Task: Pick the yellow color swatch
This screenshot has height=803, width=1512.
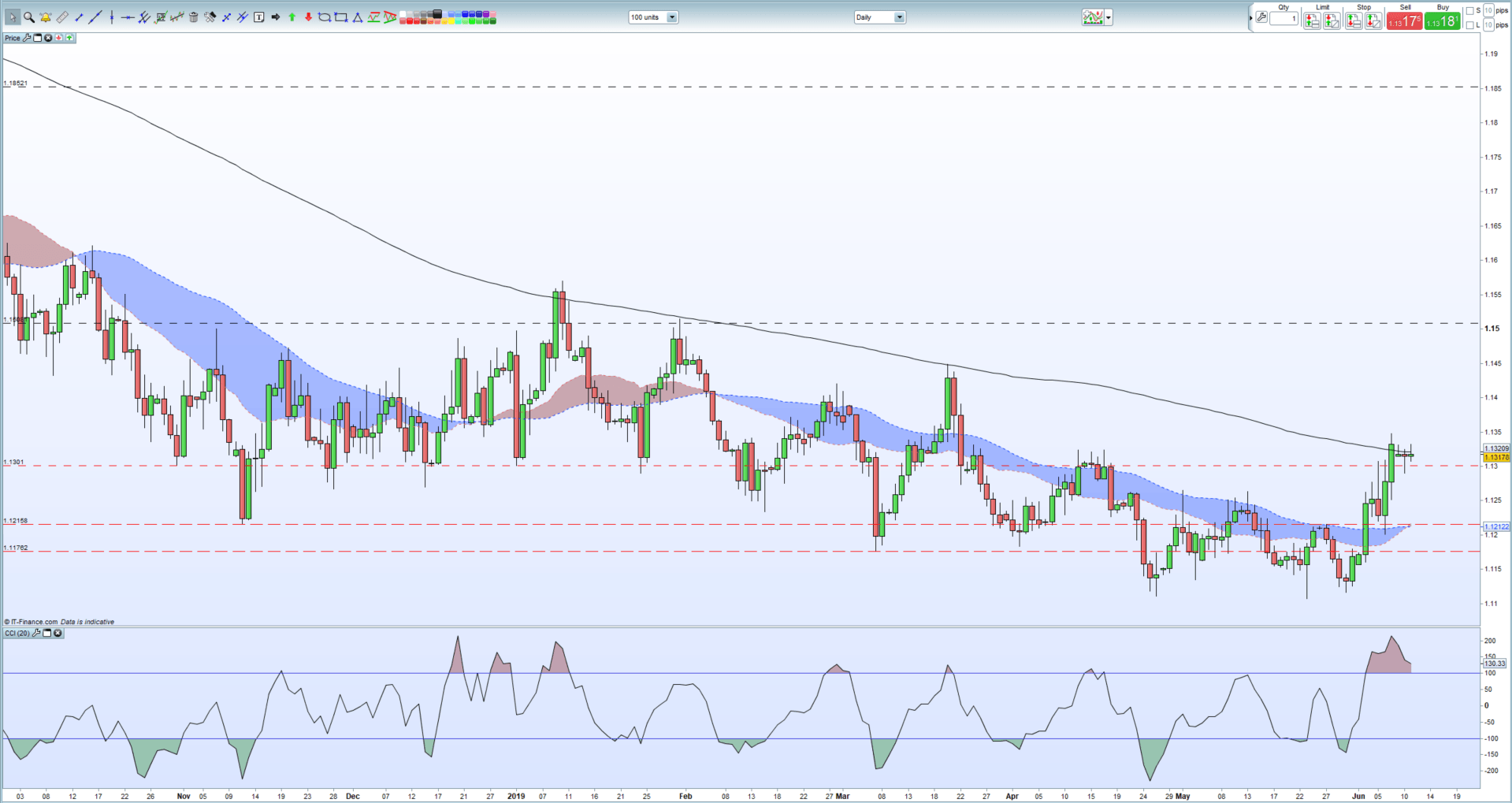Action: pyautogui.click(x=451, y=20)
